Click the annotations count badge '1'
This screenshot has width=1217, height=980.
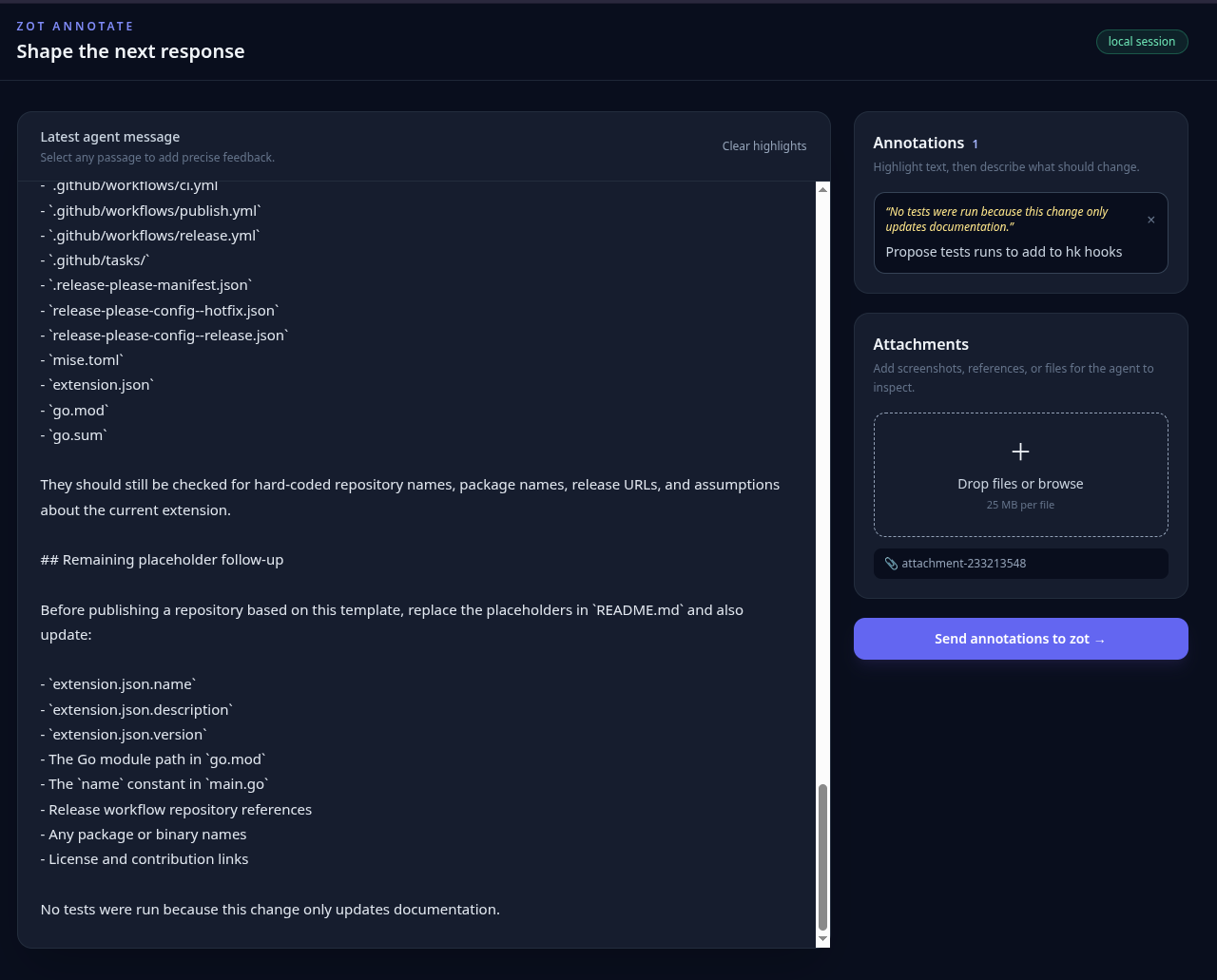[x=975, y=144]
